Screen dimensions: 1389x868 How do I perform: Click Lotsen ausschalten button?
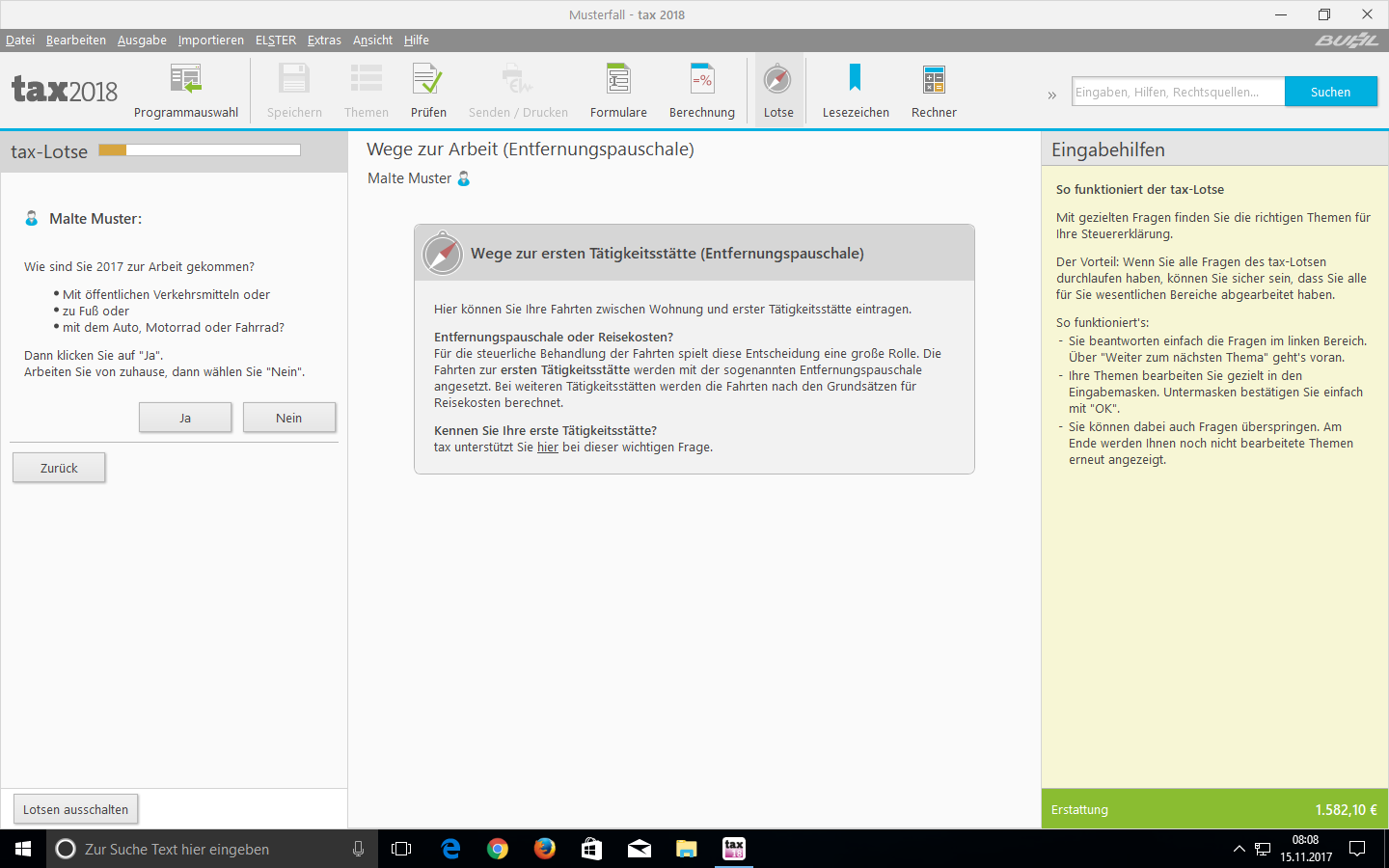(x=75, y=809)
